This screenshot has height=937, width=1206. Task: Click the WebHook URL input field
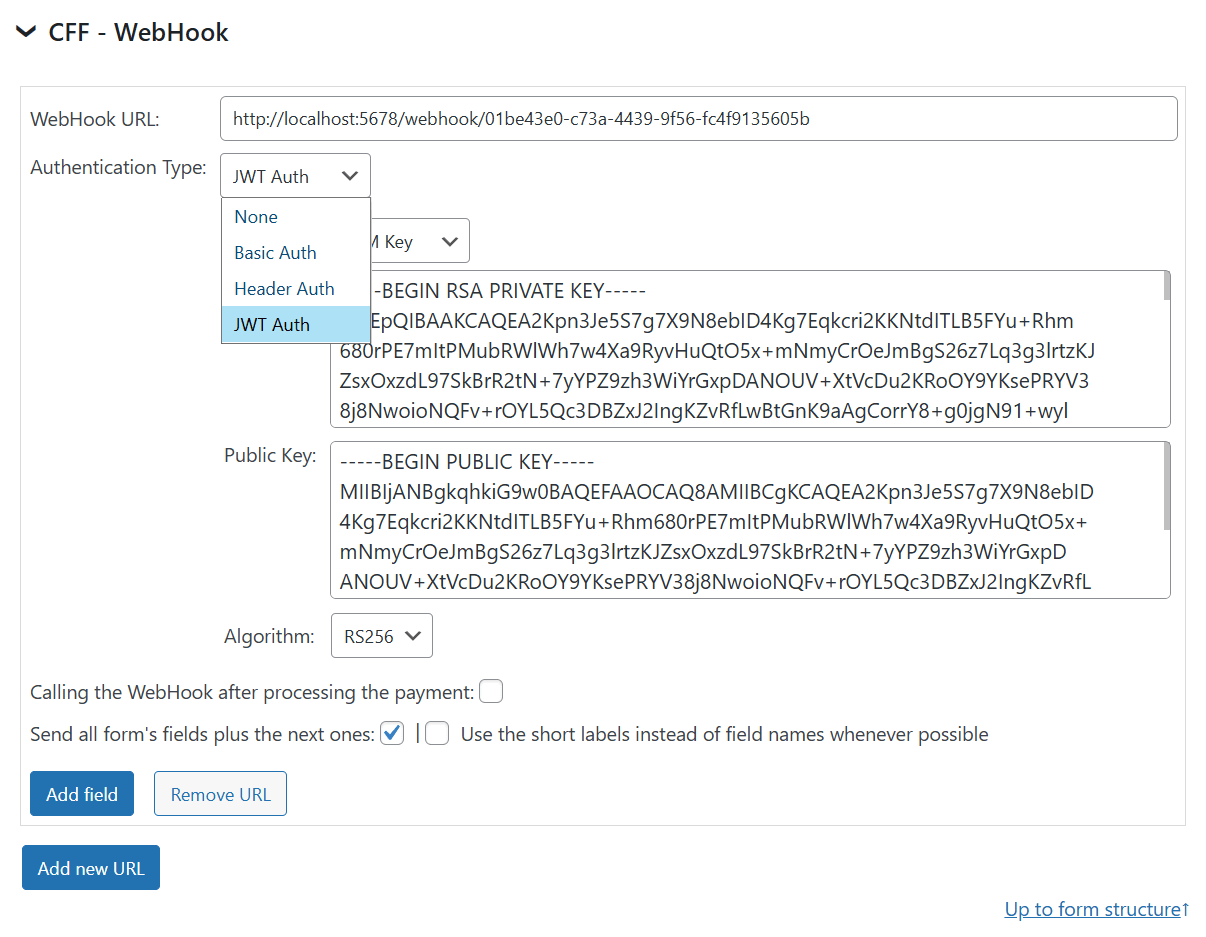698,119
